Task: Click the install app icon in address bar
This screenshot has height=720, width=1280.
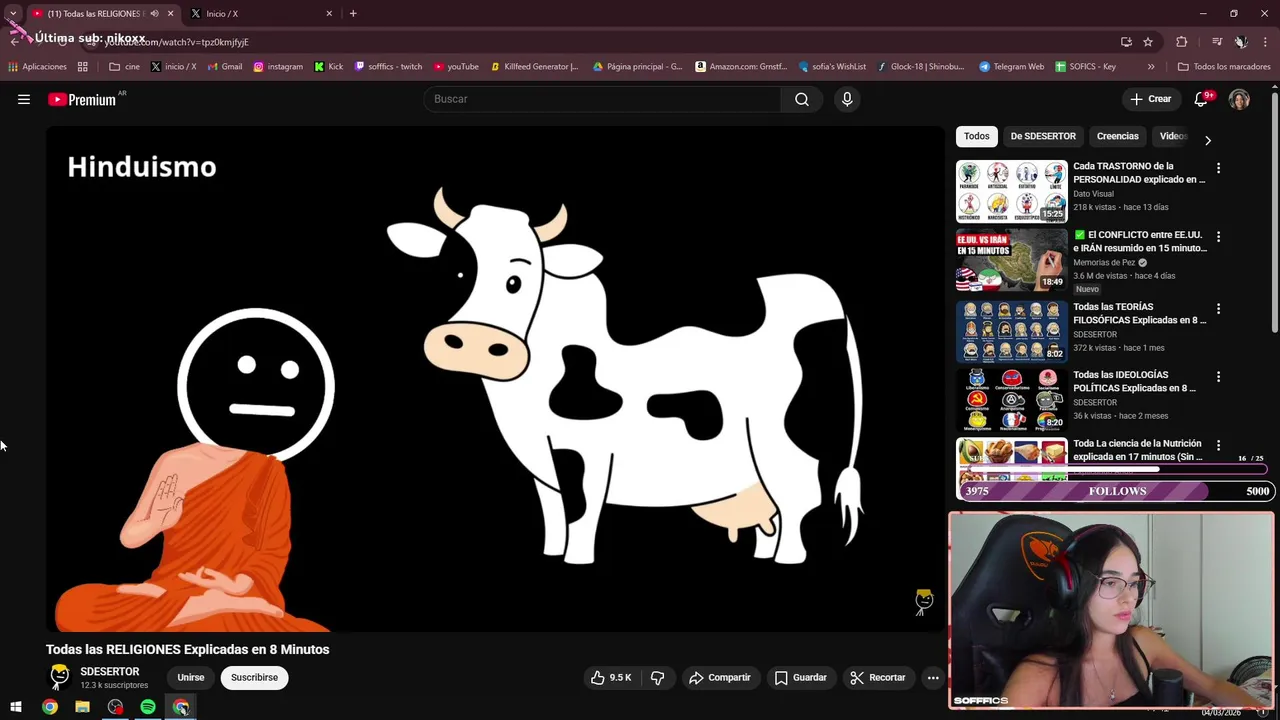Action: click(x=1126, y=42)
